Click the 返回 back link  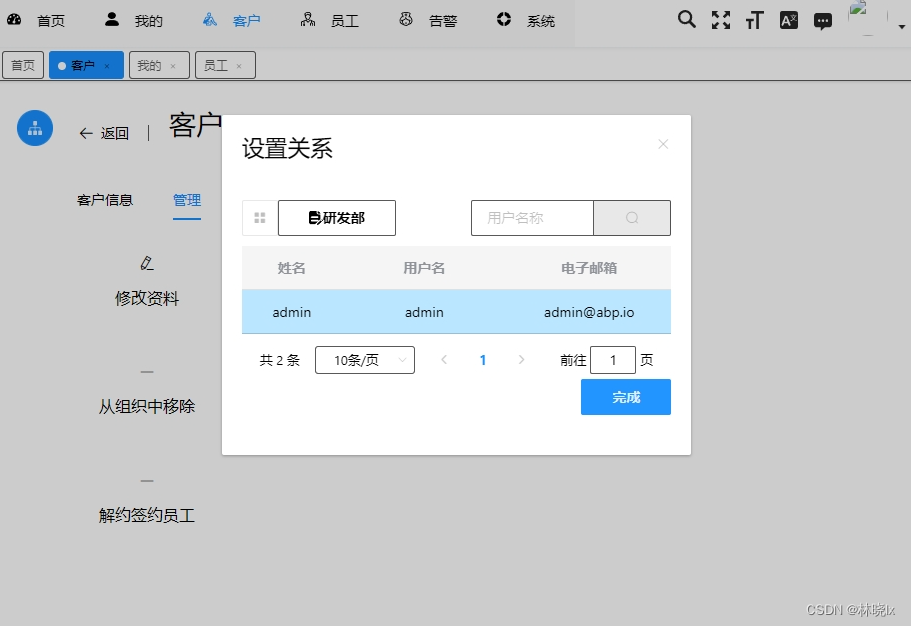(104, 133)
